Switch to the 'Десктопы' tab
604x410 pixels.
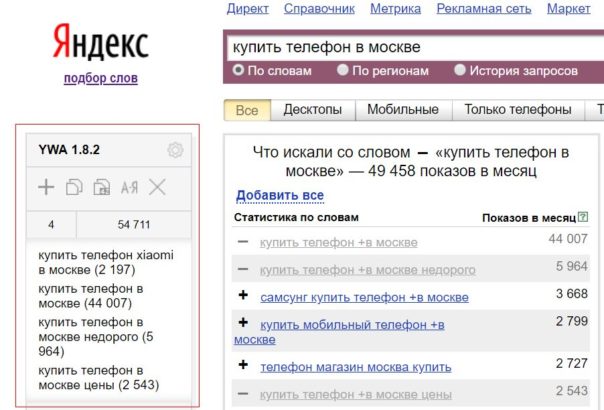pos(313,110)
